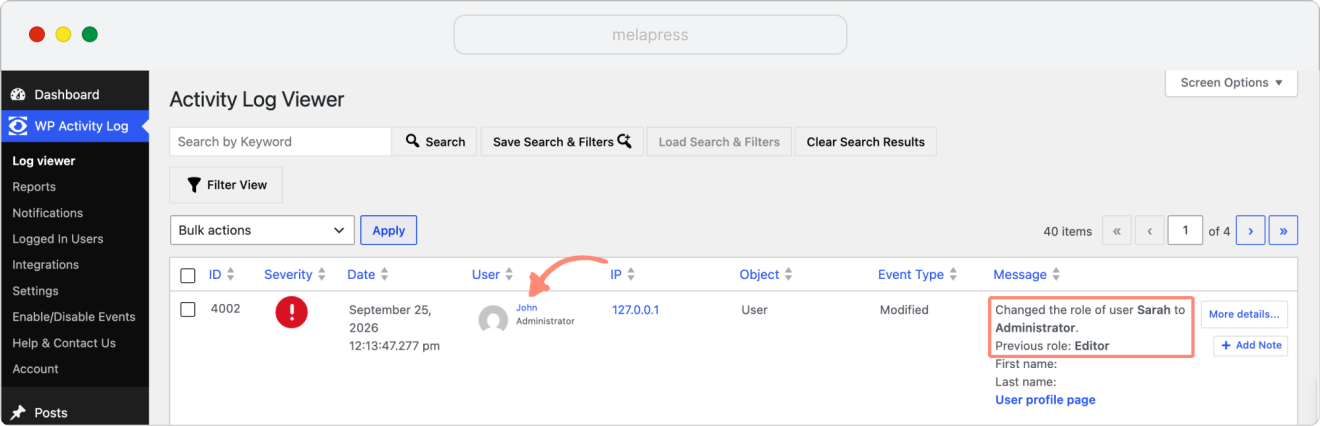
Task: Click Add Note button
Action: pos(1250,345)
